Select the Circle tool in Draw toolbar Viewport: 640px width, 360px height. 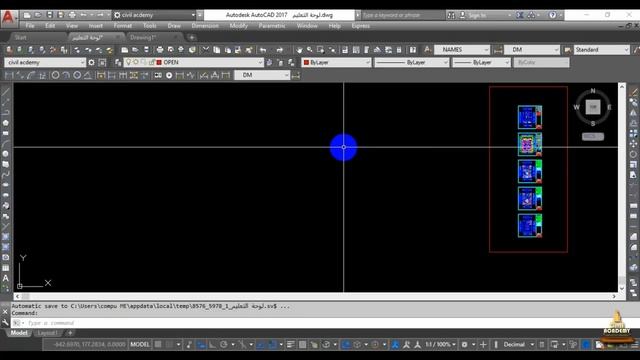point(6,154)
